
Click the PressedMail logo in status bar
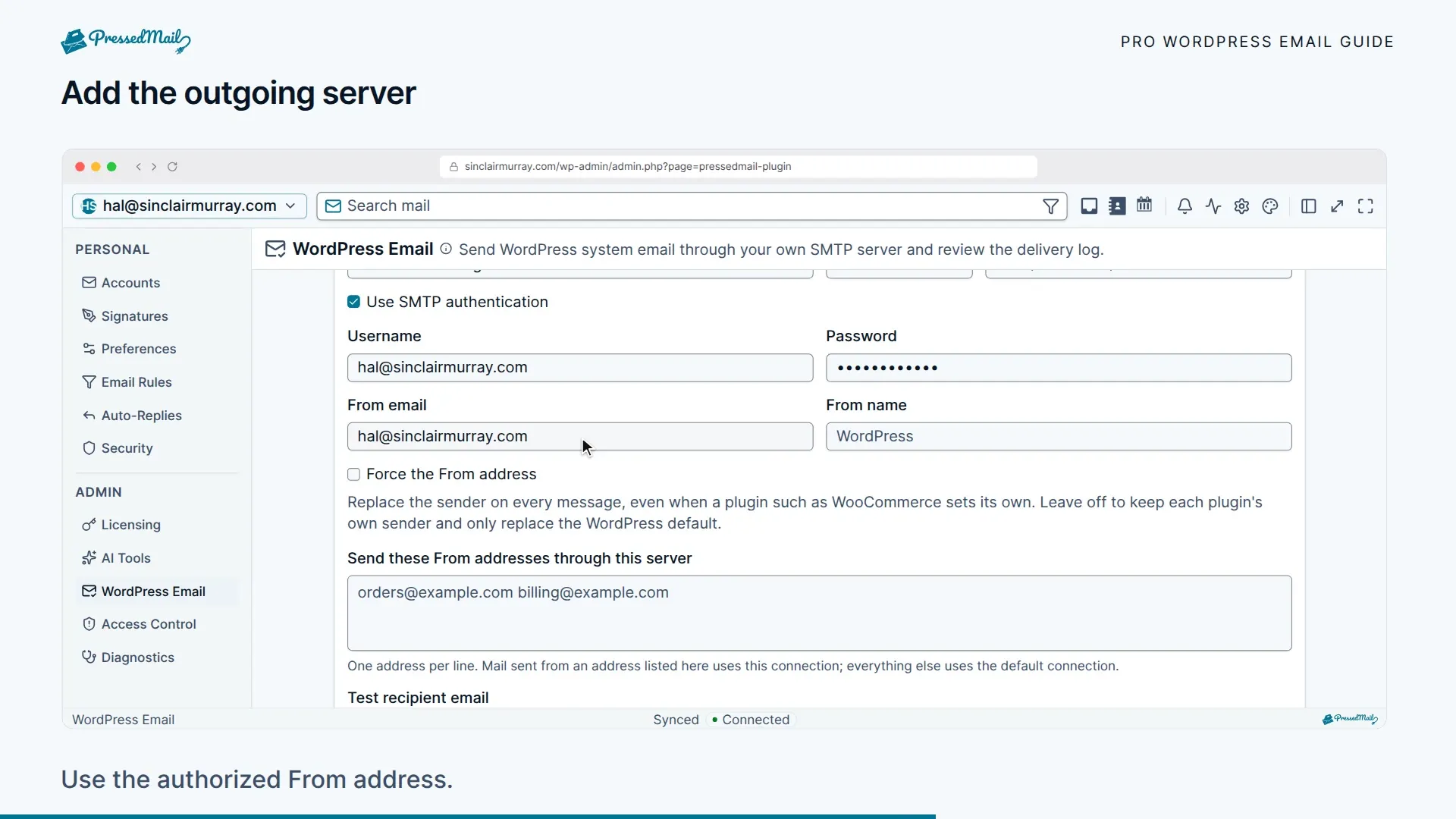coord(1350,719)
